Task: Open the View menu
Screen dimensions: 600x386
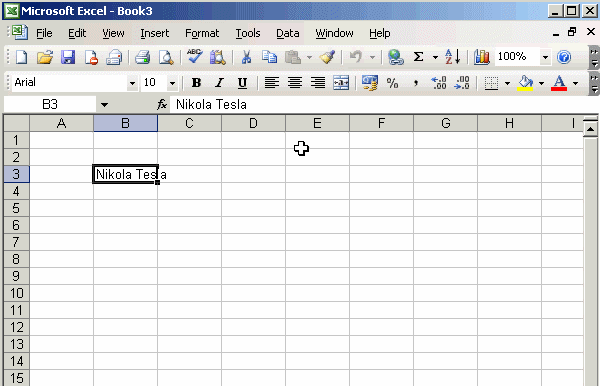Action: click(113, 33)
